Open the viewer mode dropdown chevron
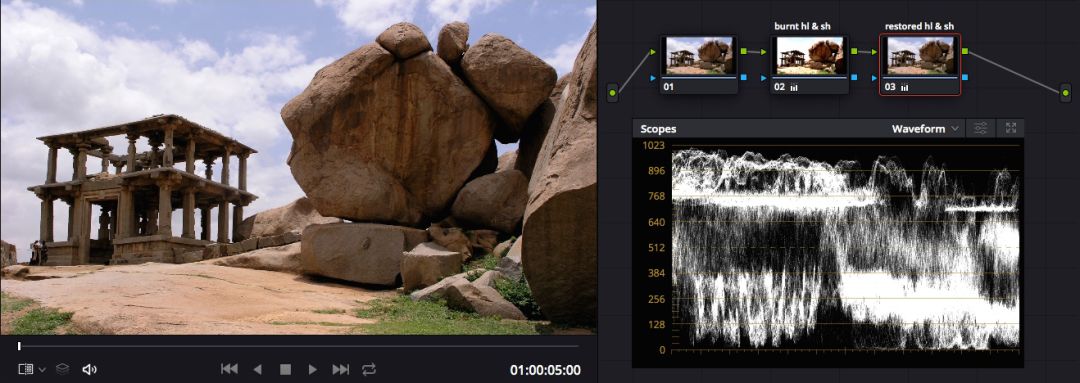This screenshot has width=1080, height=383. click(42, 370)
